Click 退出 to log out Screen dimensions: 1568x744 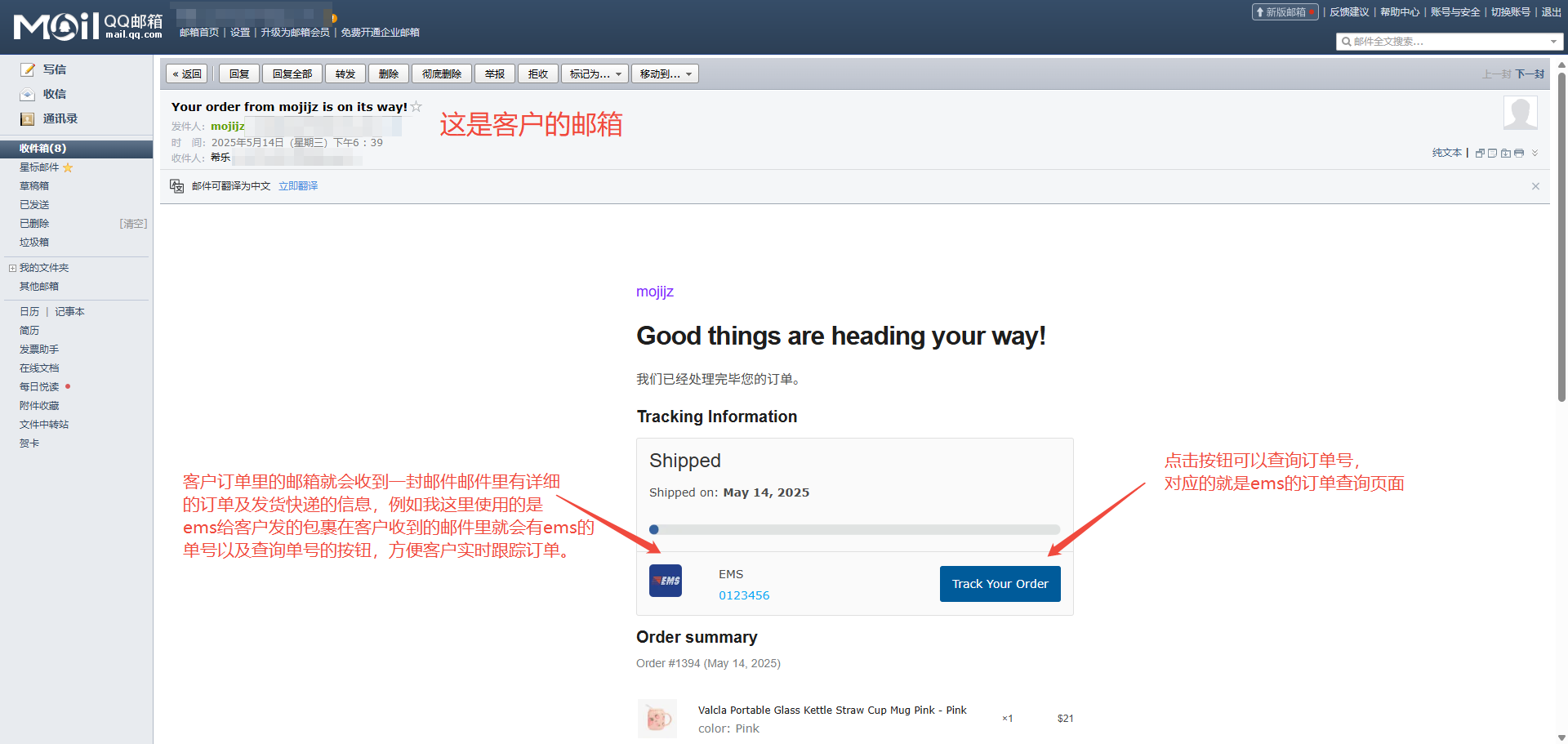pos(1551,12)
